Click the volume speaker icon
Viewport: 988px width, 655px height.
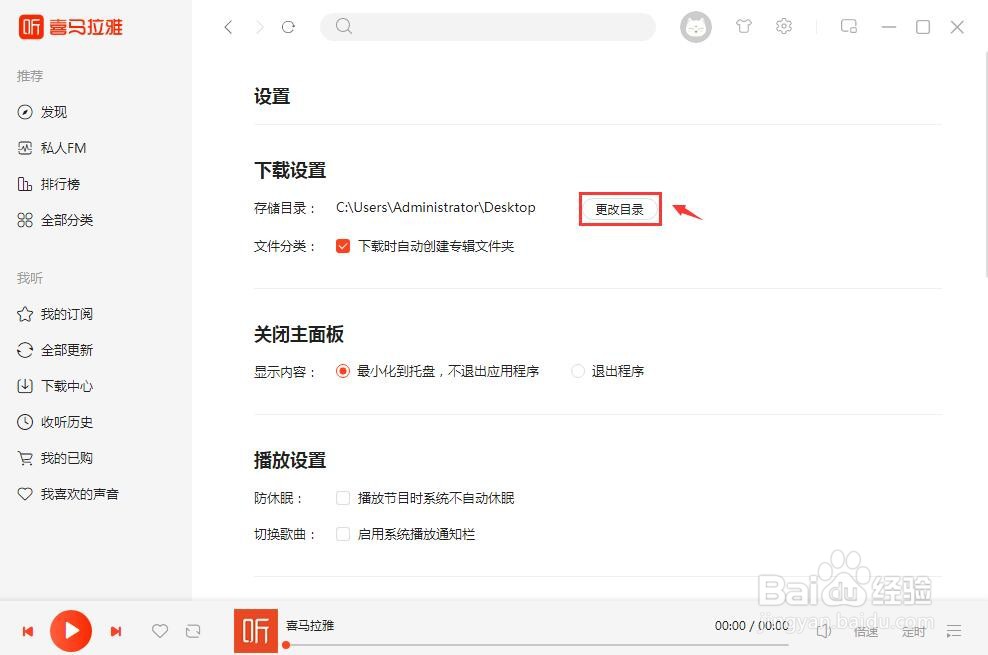pos(824,631)
